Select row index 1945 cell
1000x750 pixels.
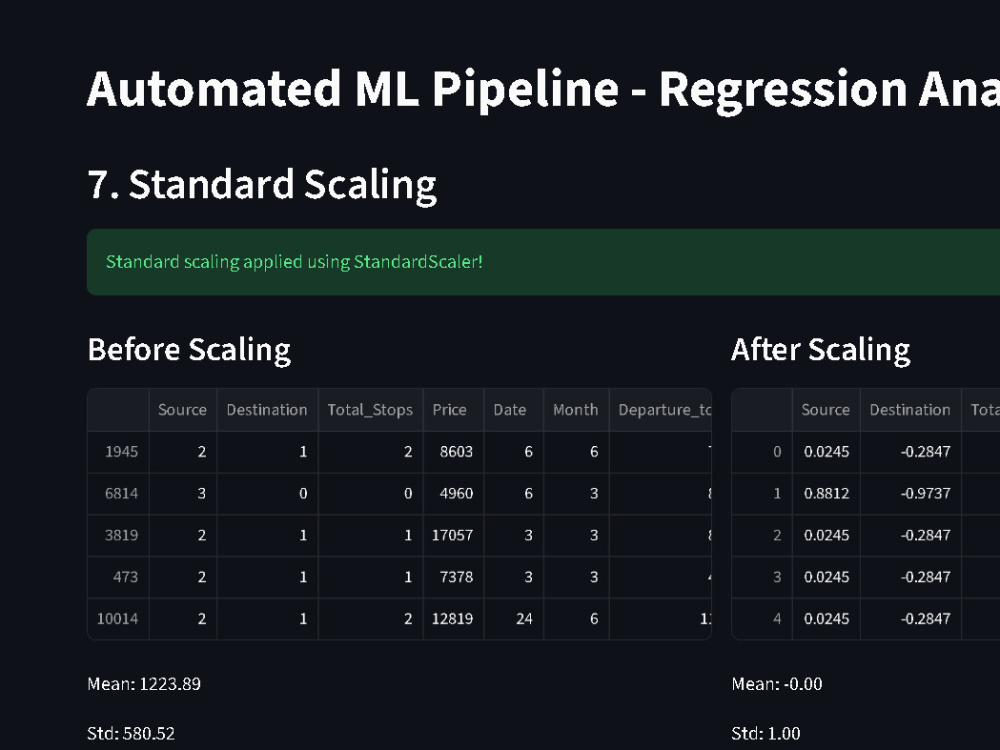click(119, 452)
